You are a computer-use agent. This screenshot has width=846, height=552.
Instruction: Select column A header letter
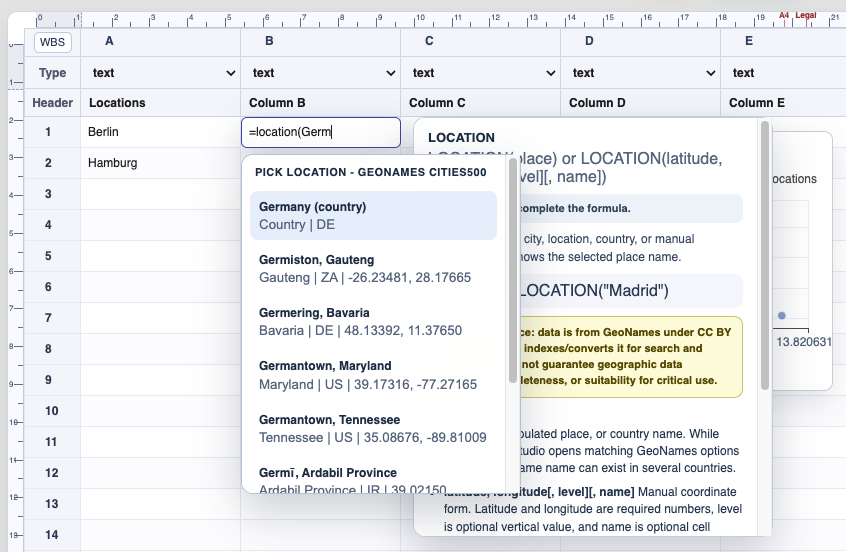[x=109, y=41]
